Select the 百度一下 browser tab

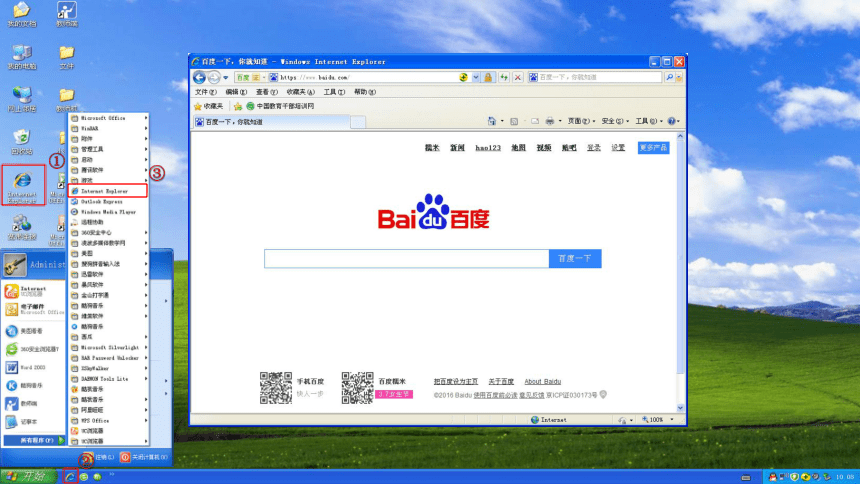pyautogui.click(x=271, y=122)
